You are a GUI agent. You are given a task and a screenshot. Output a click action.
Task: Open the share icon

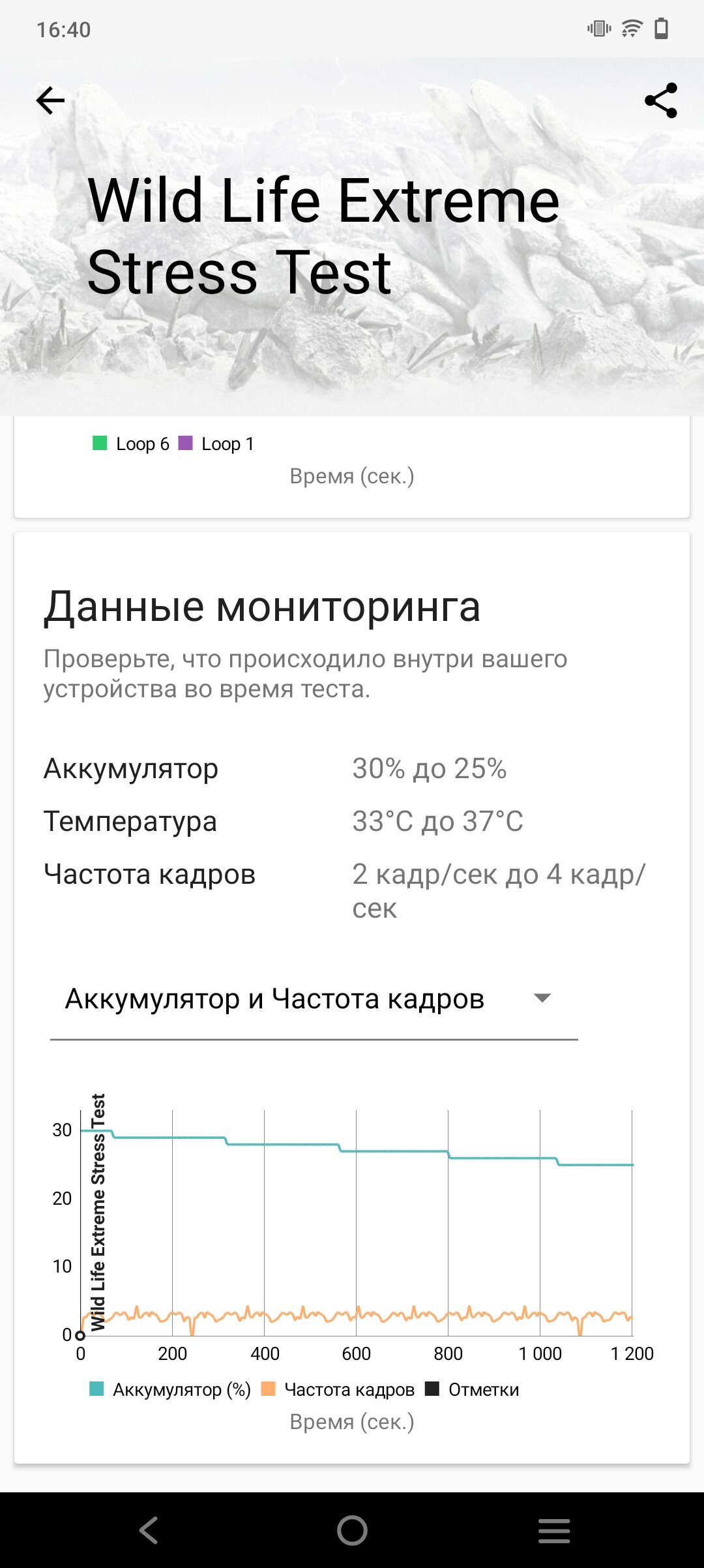tap(661, 100)
